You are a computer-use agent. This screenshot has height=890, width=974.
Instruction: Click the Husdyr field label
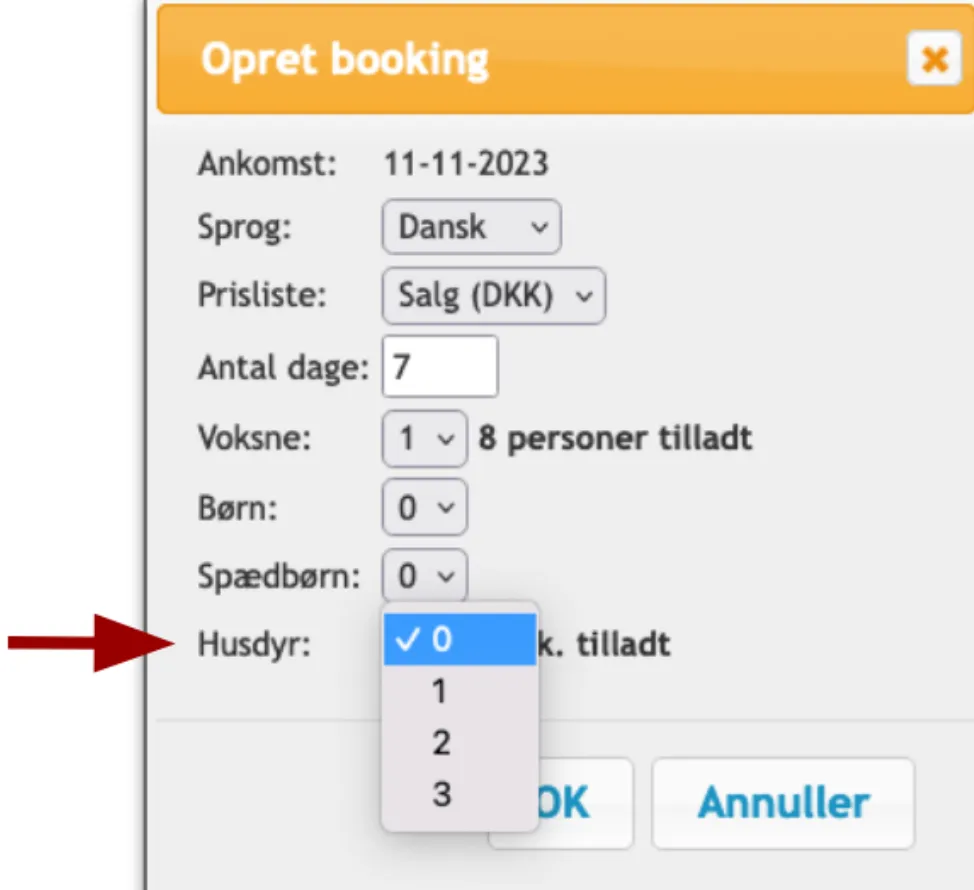(253, 644)
